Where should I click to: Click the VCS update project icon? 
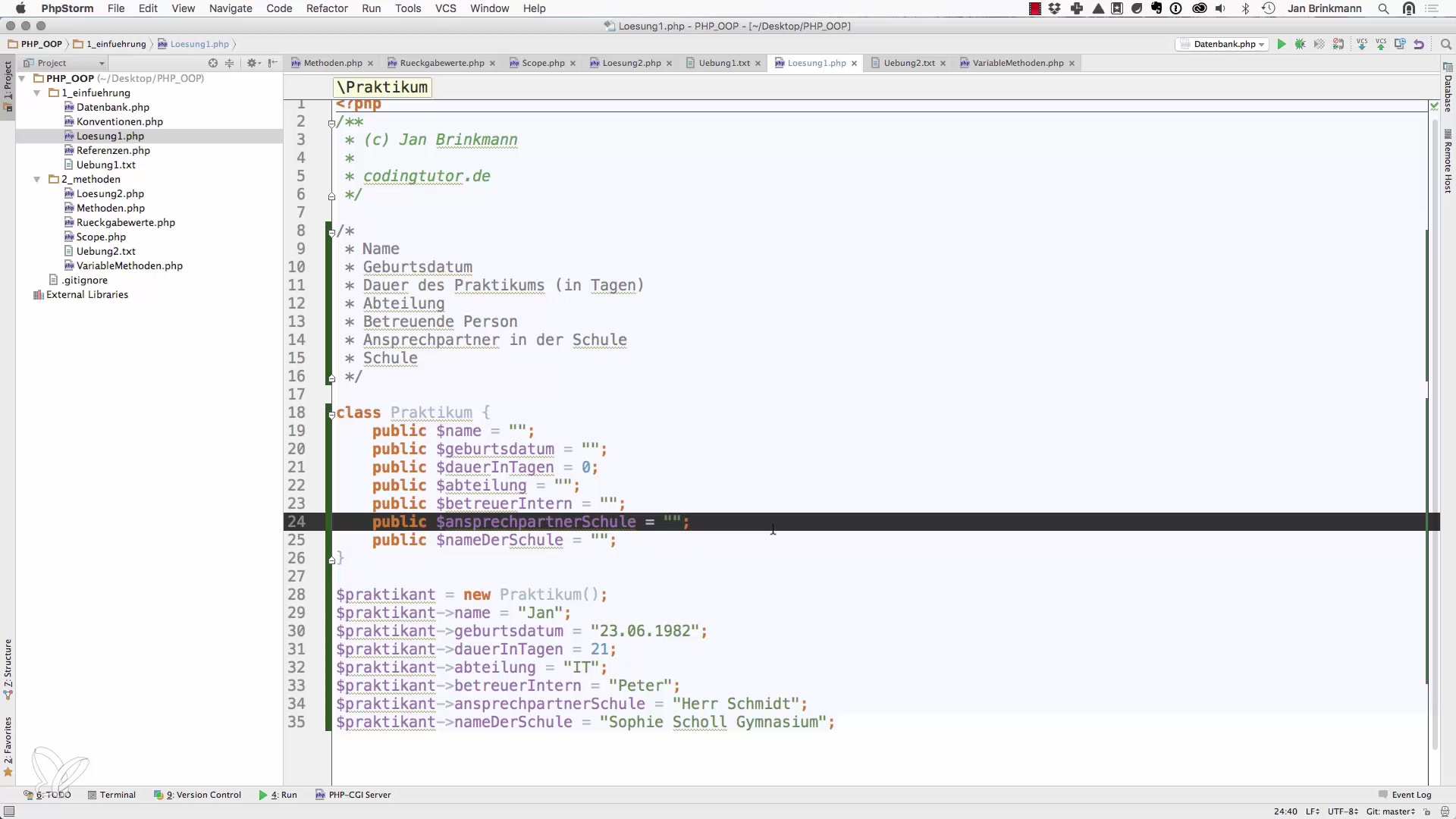pos(1362,44)
